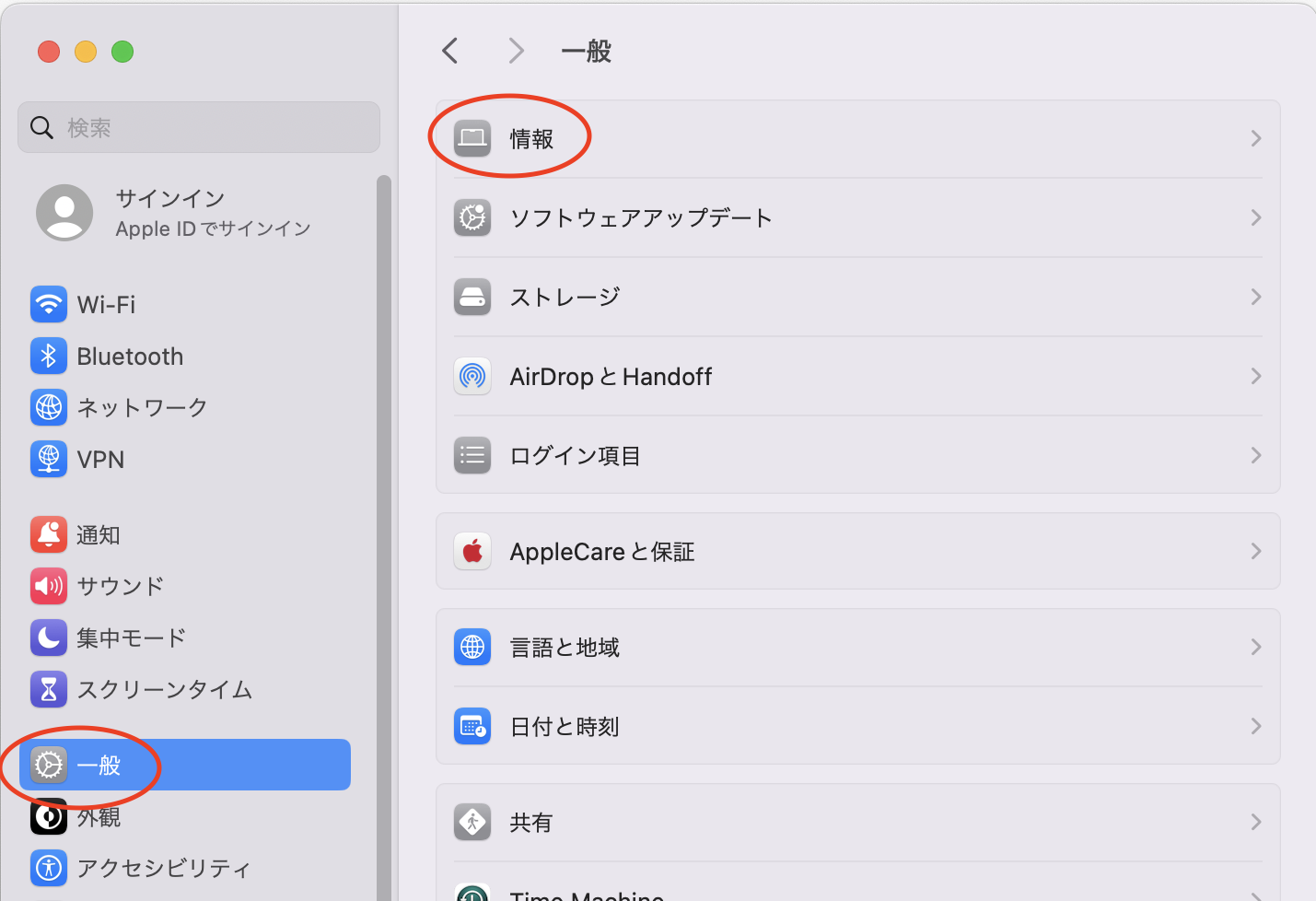Image resolution: width=1316 pixels, height=901 pixels.
Task: Expand the 共有 row chevron
Action: click(x=1256, y=822)
